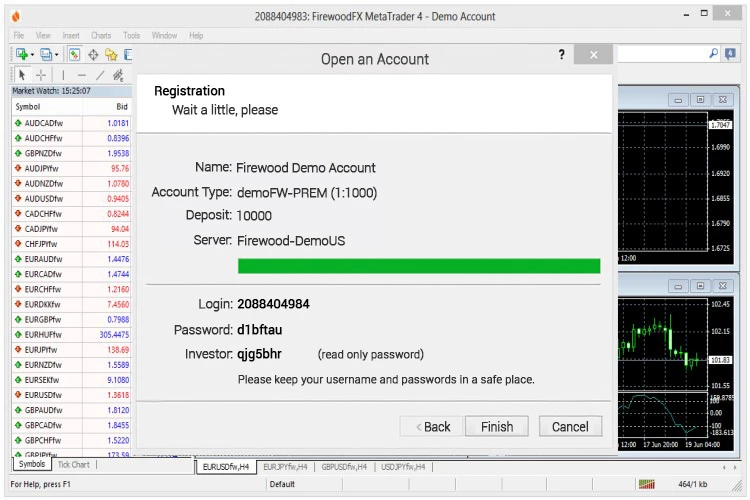The image size is (750, 500).
Task: Open the View menu
Action: click(x=43, y=35)
